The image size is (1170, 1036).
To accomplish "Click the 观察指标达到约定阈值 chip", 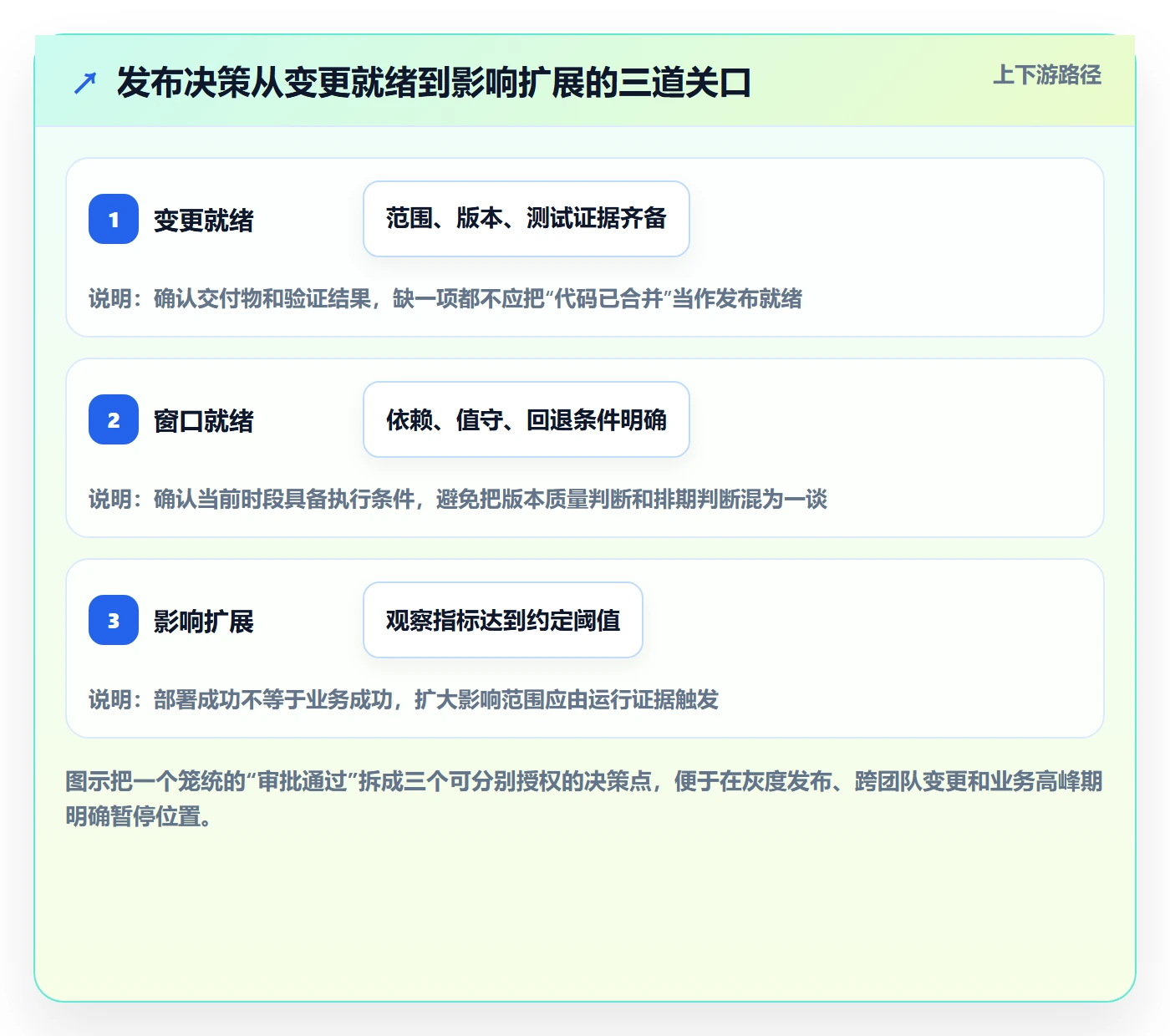I will (503, 620).
